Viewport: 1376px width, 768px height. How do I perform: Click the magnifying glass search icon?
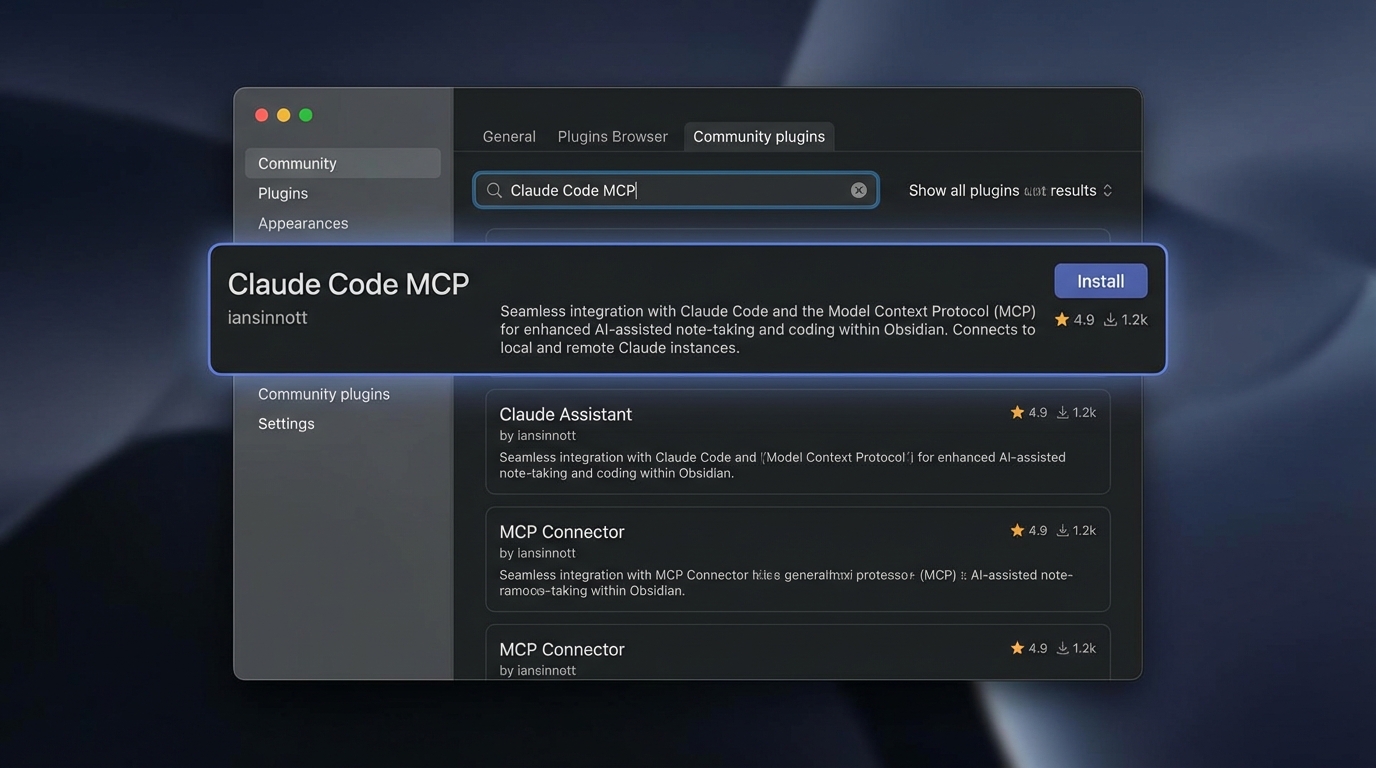click(x=494, y=190)
